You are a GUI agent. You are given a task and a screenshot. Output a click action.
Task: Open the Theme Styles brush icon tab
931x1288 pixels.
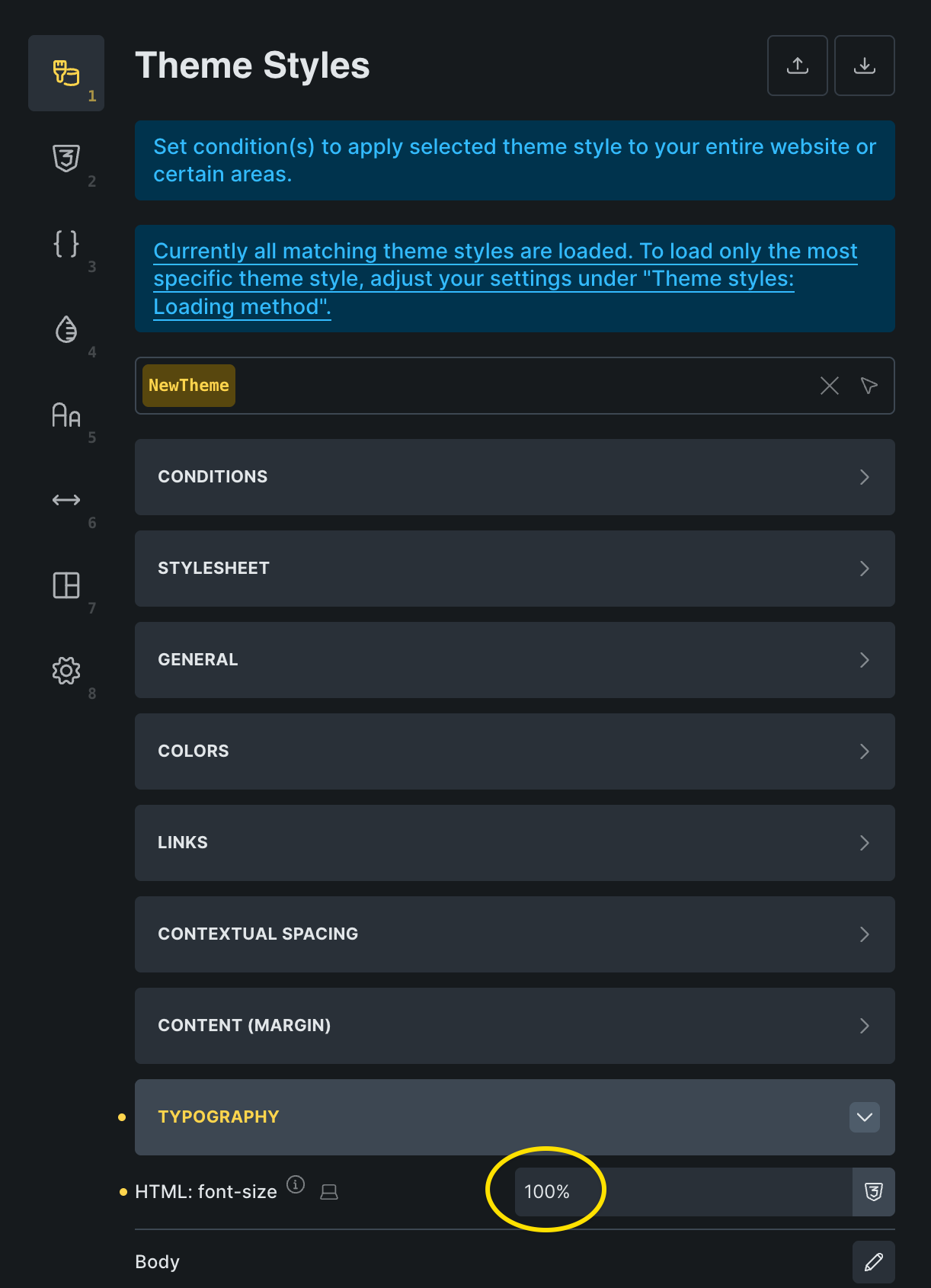66,73
